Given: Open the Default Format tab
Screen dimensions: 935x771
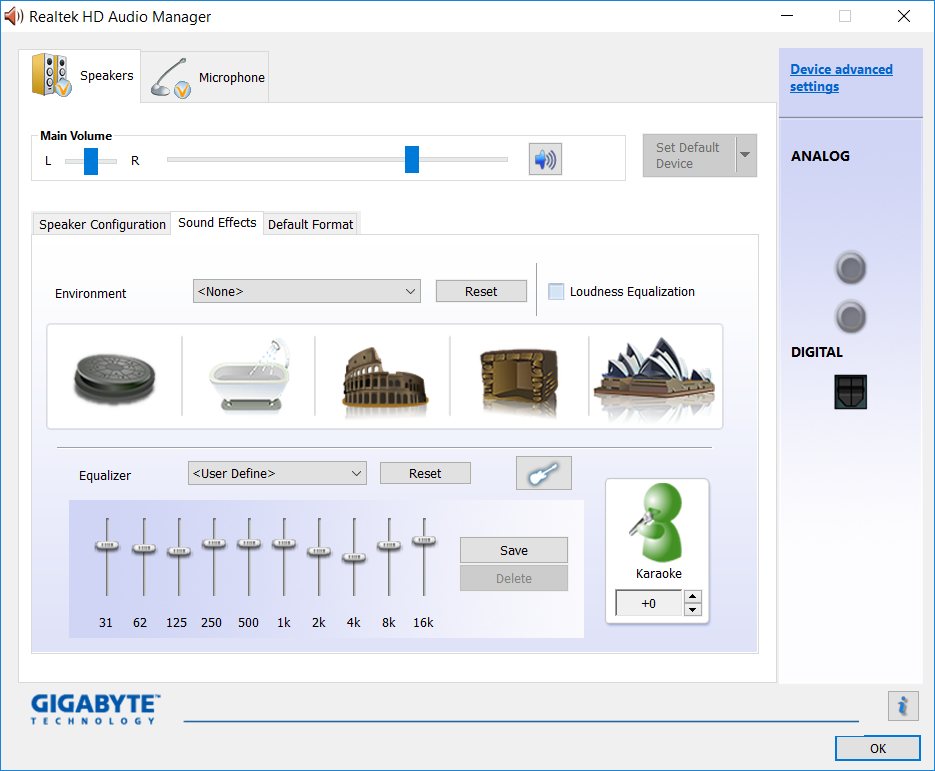Looking at the screenshot, I should [x=310, y=224].
